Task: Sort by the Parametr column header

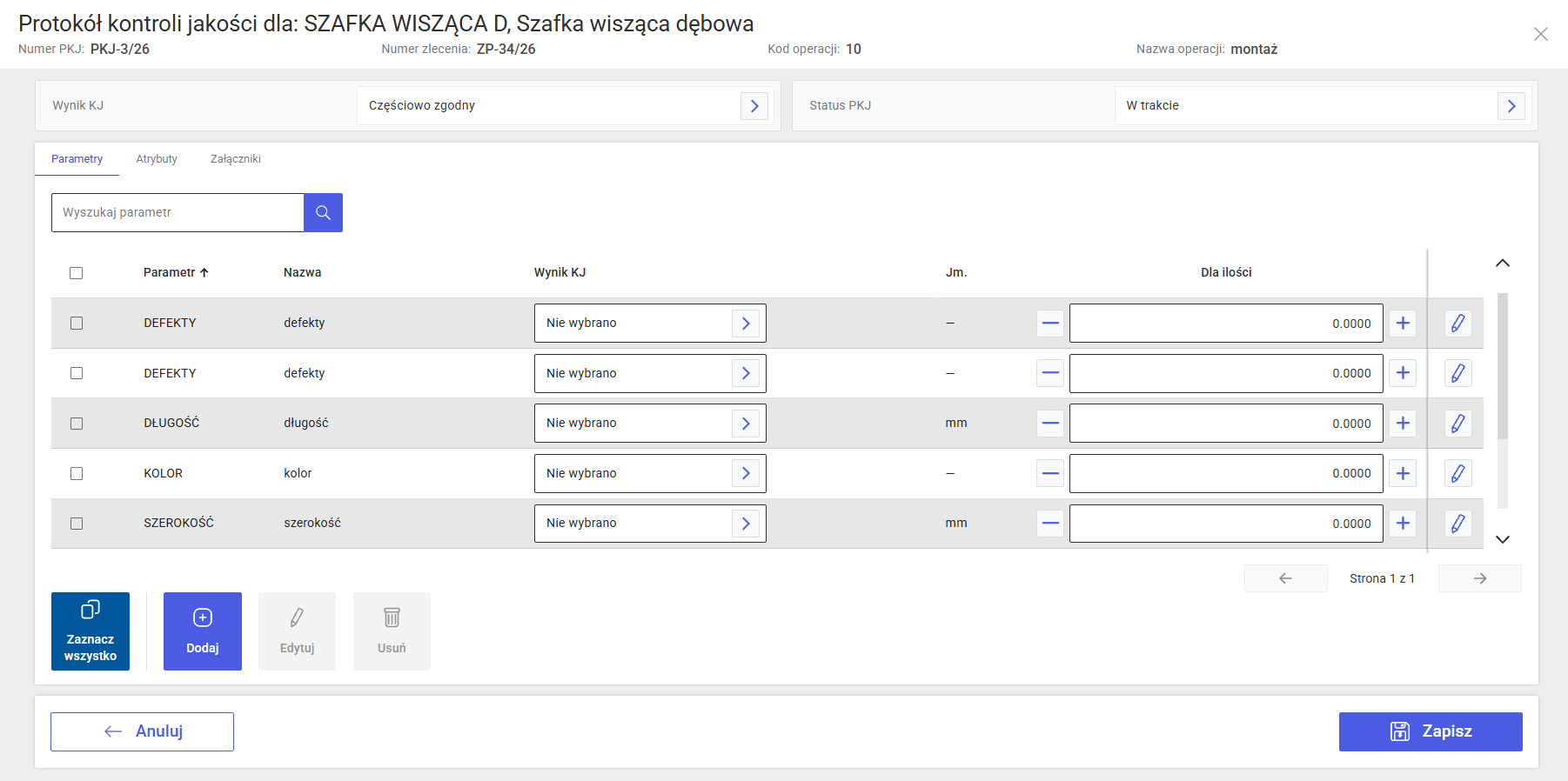Action: tap(176, 272)
